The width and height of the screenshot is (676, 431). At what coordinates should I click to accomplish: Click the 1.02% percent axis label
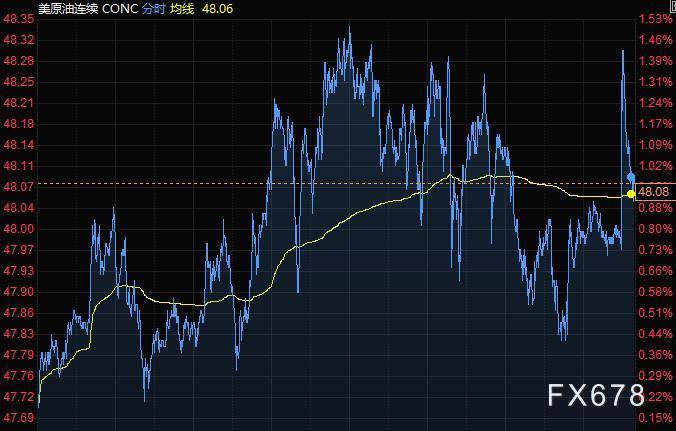[655, 166]
